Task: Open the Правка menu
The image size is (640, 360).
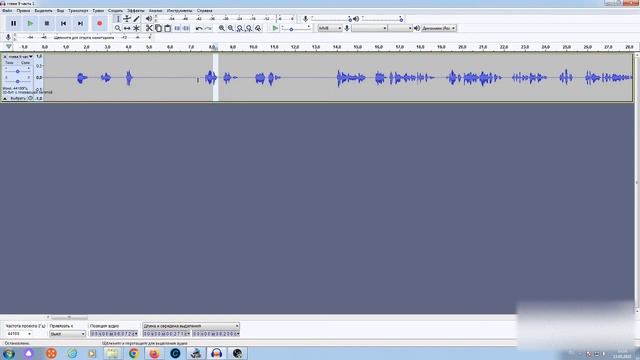Action: pyautogui.click(x=23, y=11)
